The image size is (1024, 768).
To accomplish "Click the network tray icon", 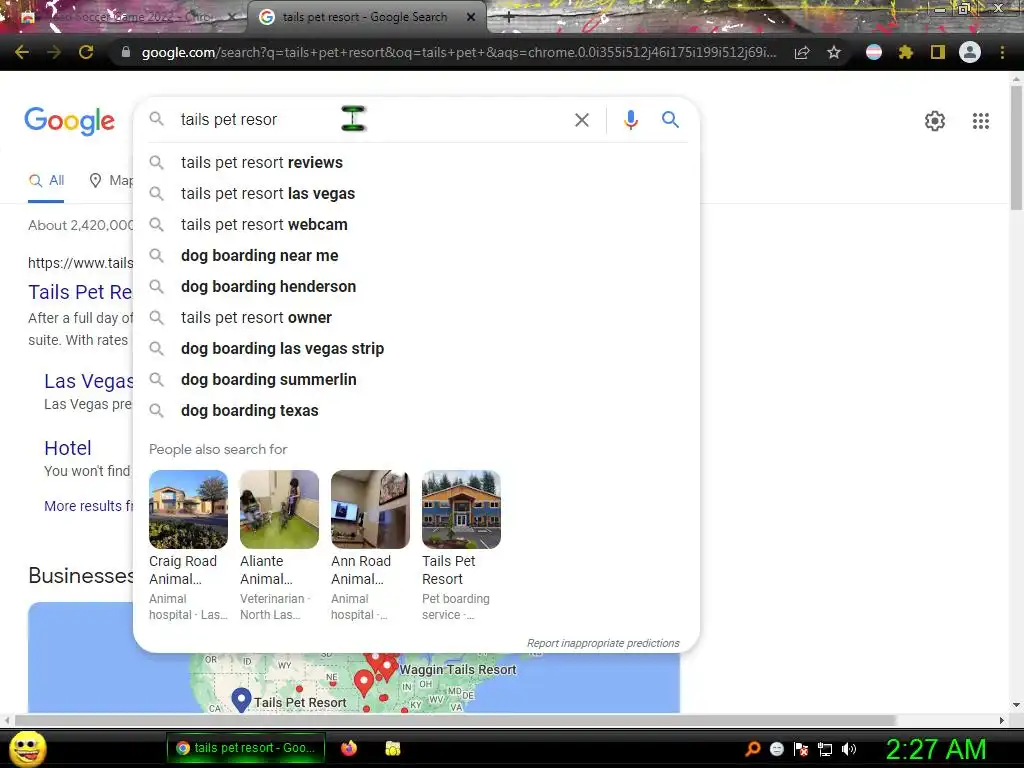I will (x=825, y=749).
